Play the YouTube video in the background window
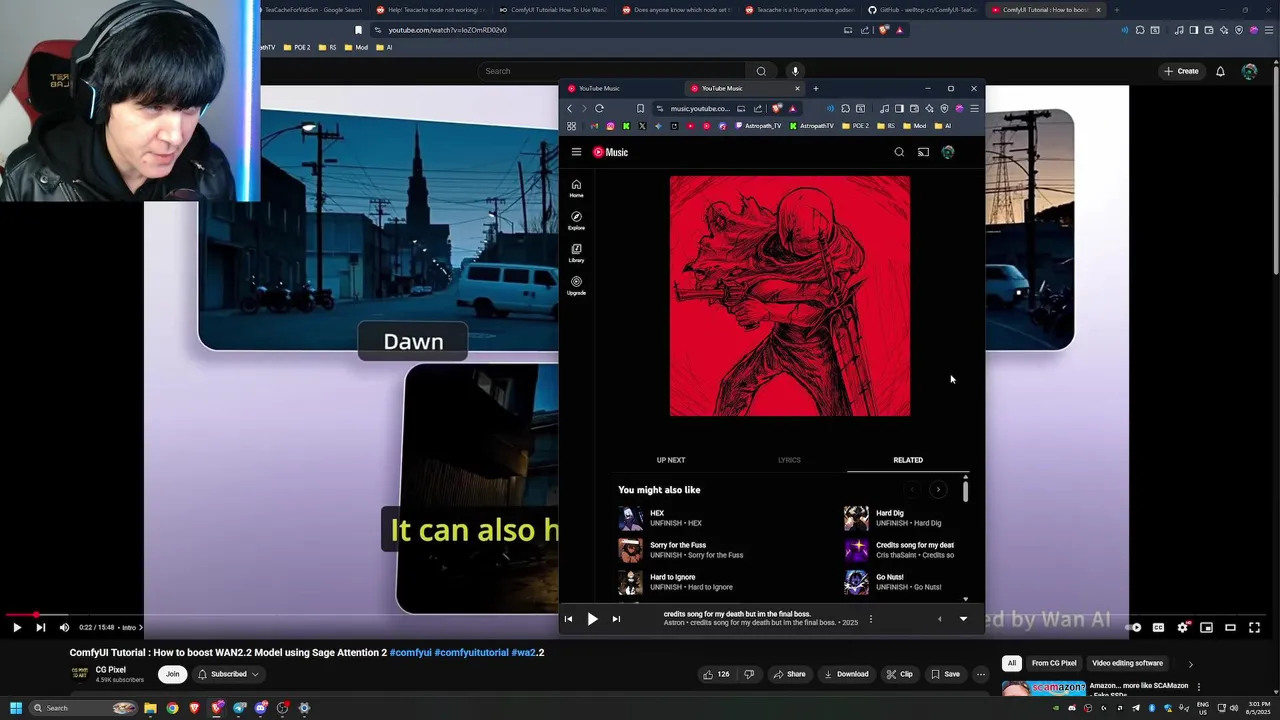 (x=16, y=627)
